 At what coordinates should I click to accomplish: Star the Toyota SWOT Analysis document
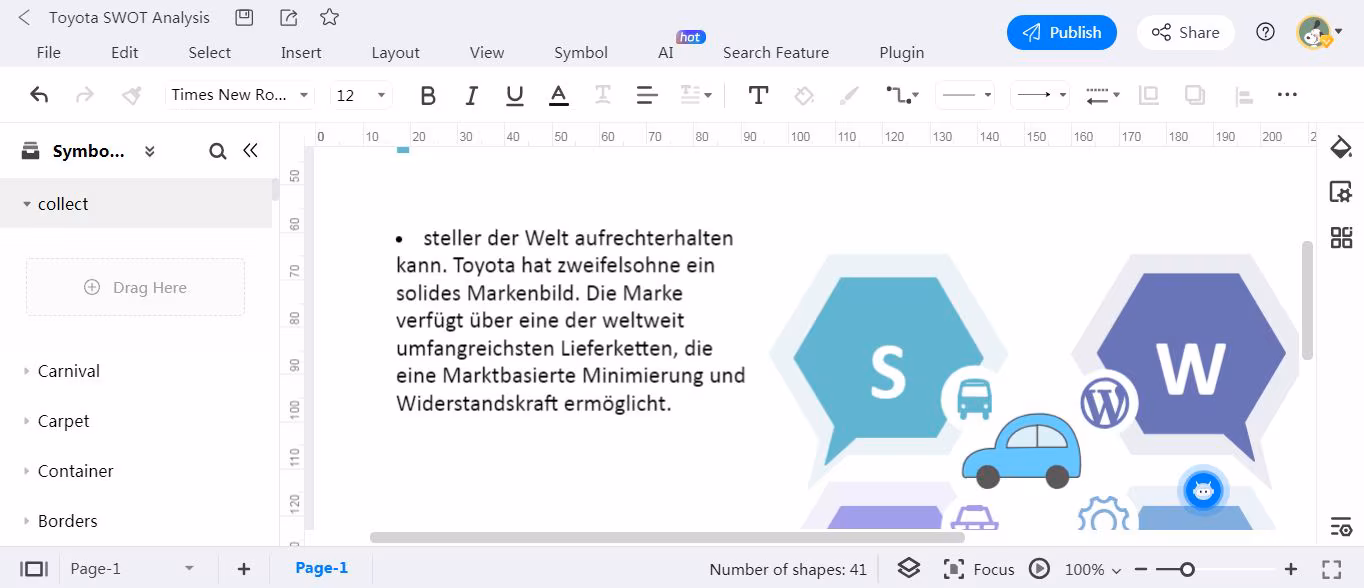[x=329, y=17]
